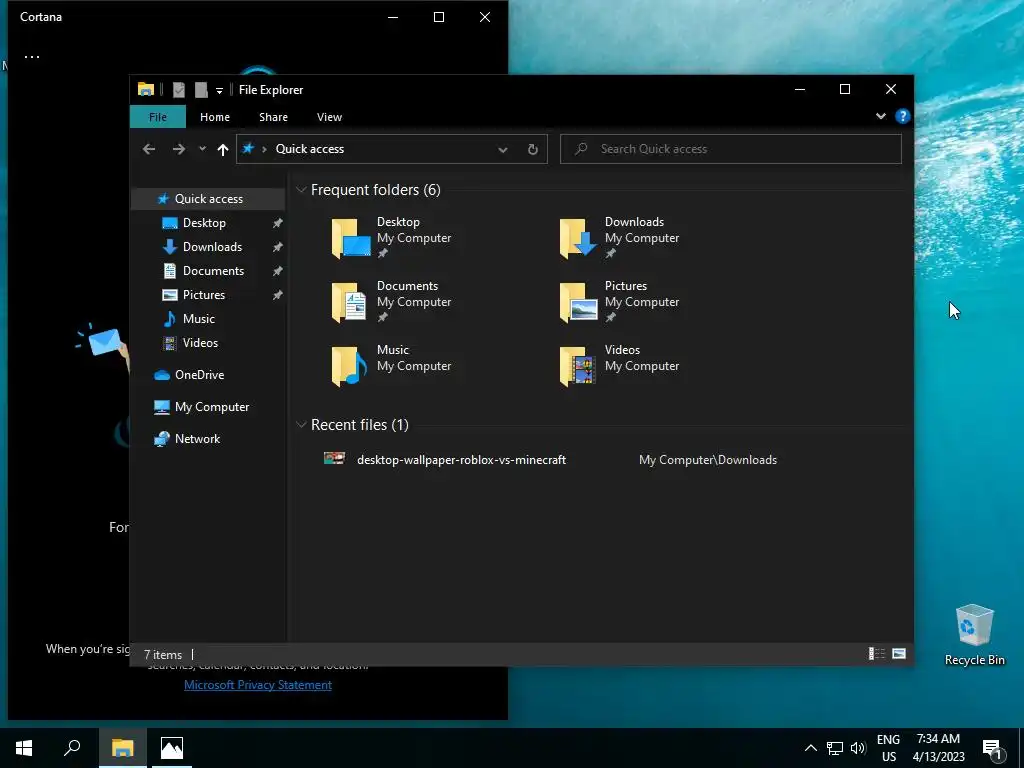
Task: Go up one level with the Up arrow
Action: [x=223, y=150]
